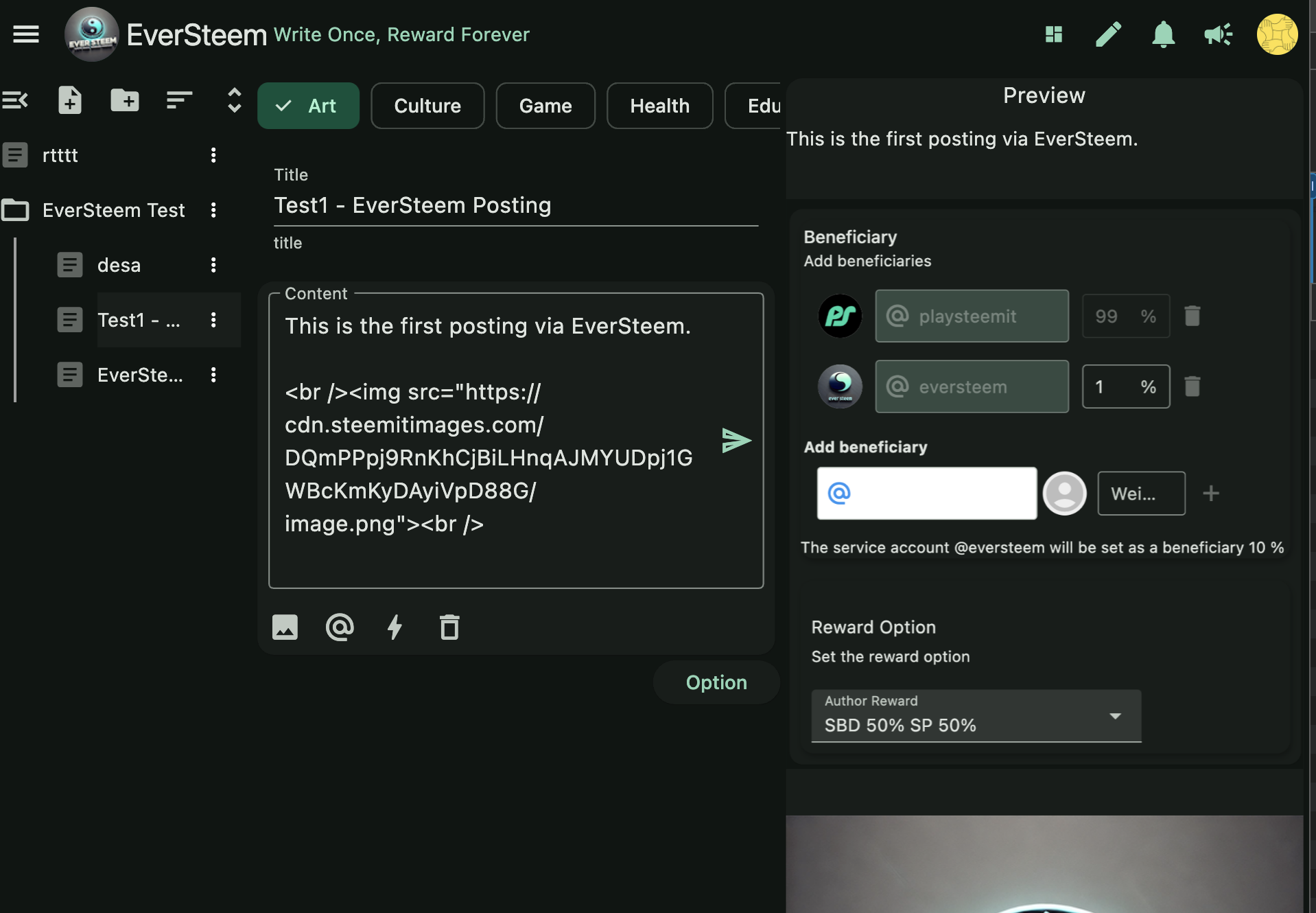The height and width of the screenshot is (913, 1316).
Task: Delete the post with trash icon
Action: (x=449, y=627)
